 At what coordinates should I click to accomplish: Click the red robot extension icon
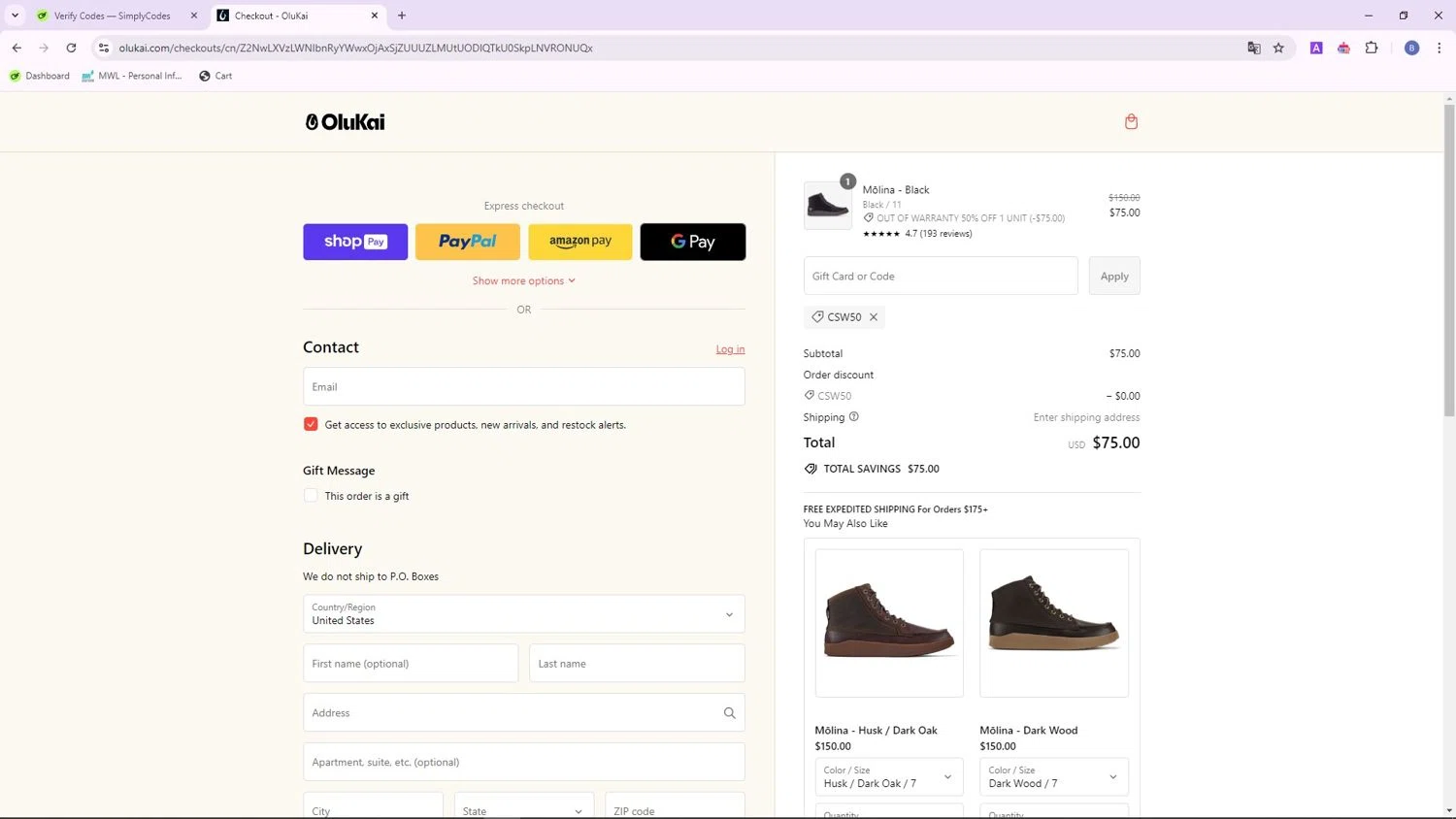click(x=1343, y=48)
